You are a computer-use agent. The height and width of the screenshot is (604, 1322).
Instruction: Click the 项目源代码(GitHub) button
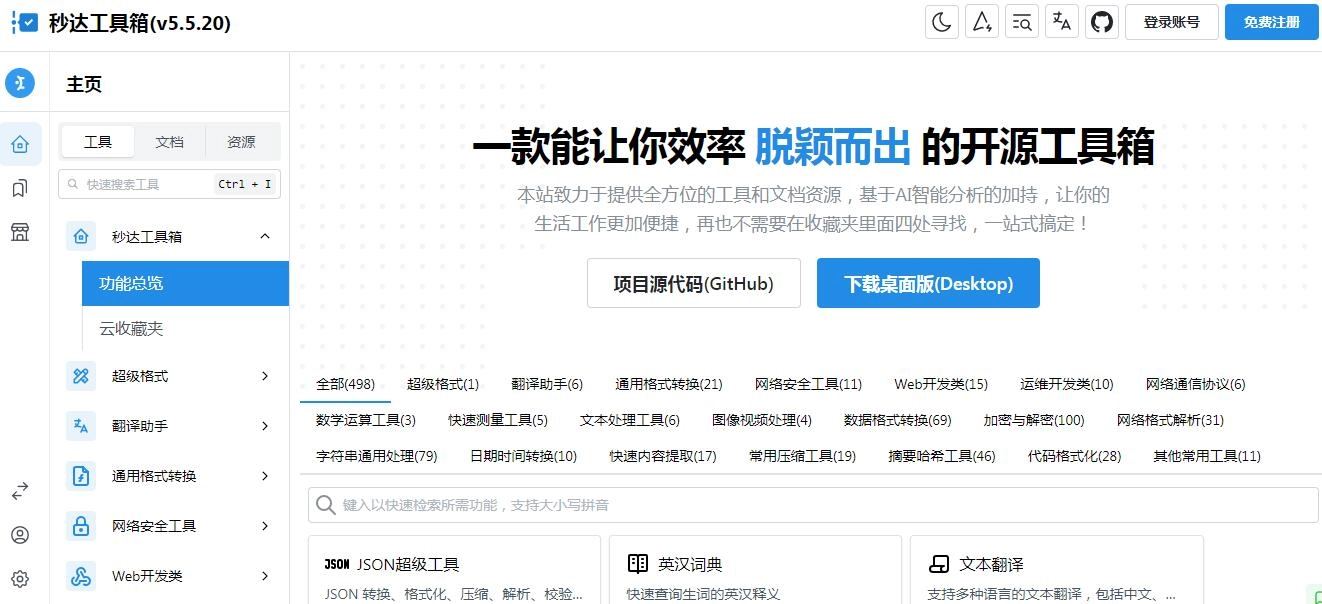693,283
